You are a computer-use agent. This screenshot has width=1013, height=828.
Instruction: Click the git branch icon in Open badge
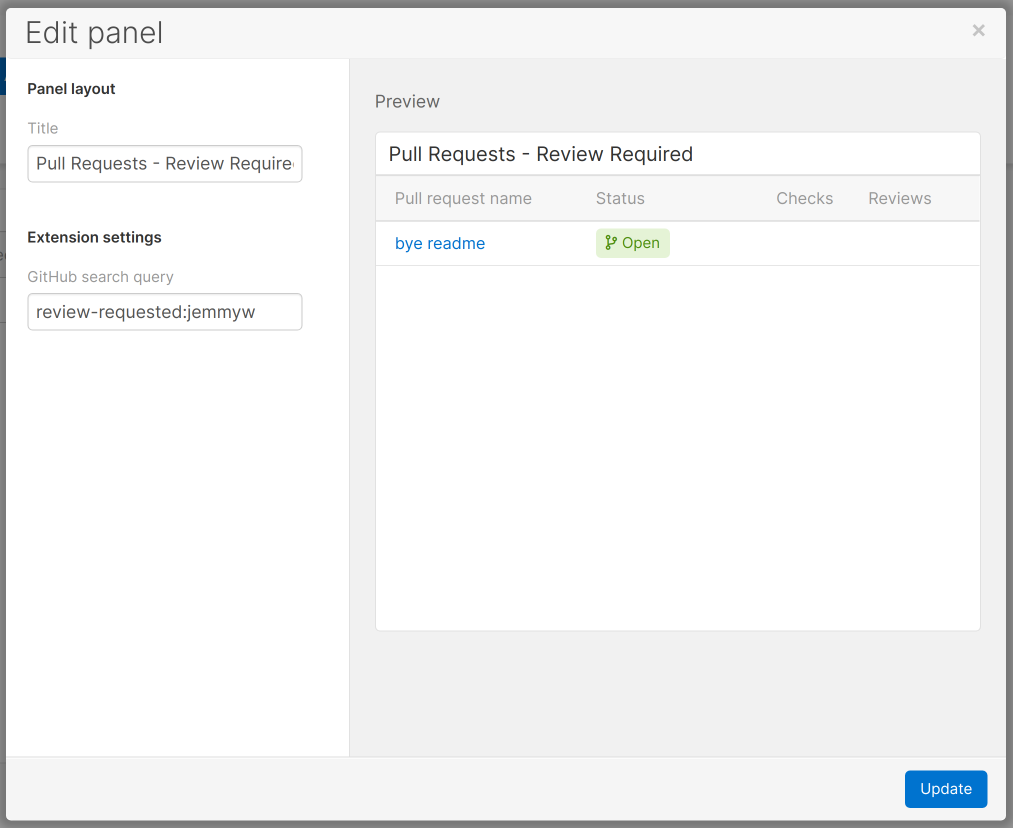pyautogui.click(x=611, y=243)
